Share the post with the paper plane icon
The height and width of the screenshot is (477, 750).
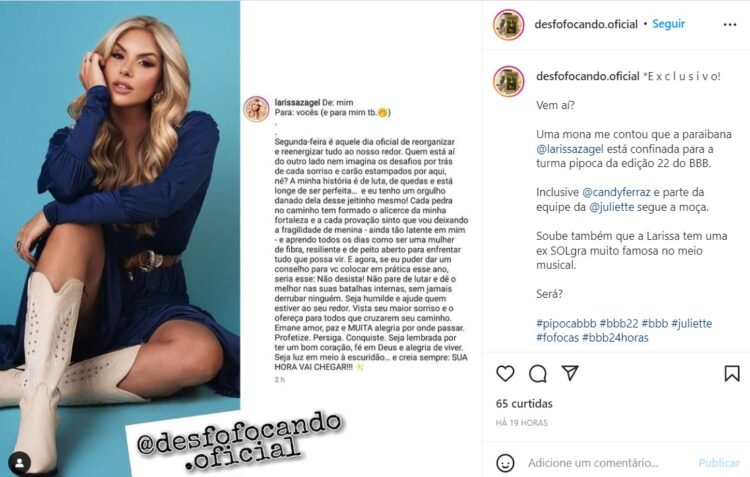pyautogui.click(x=570, y=373)
